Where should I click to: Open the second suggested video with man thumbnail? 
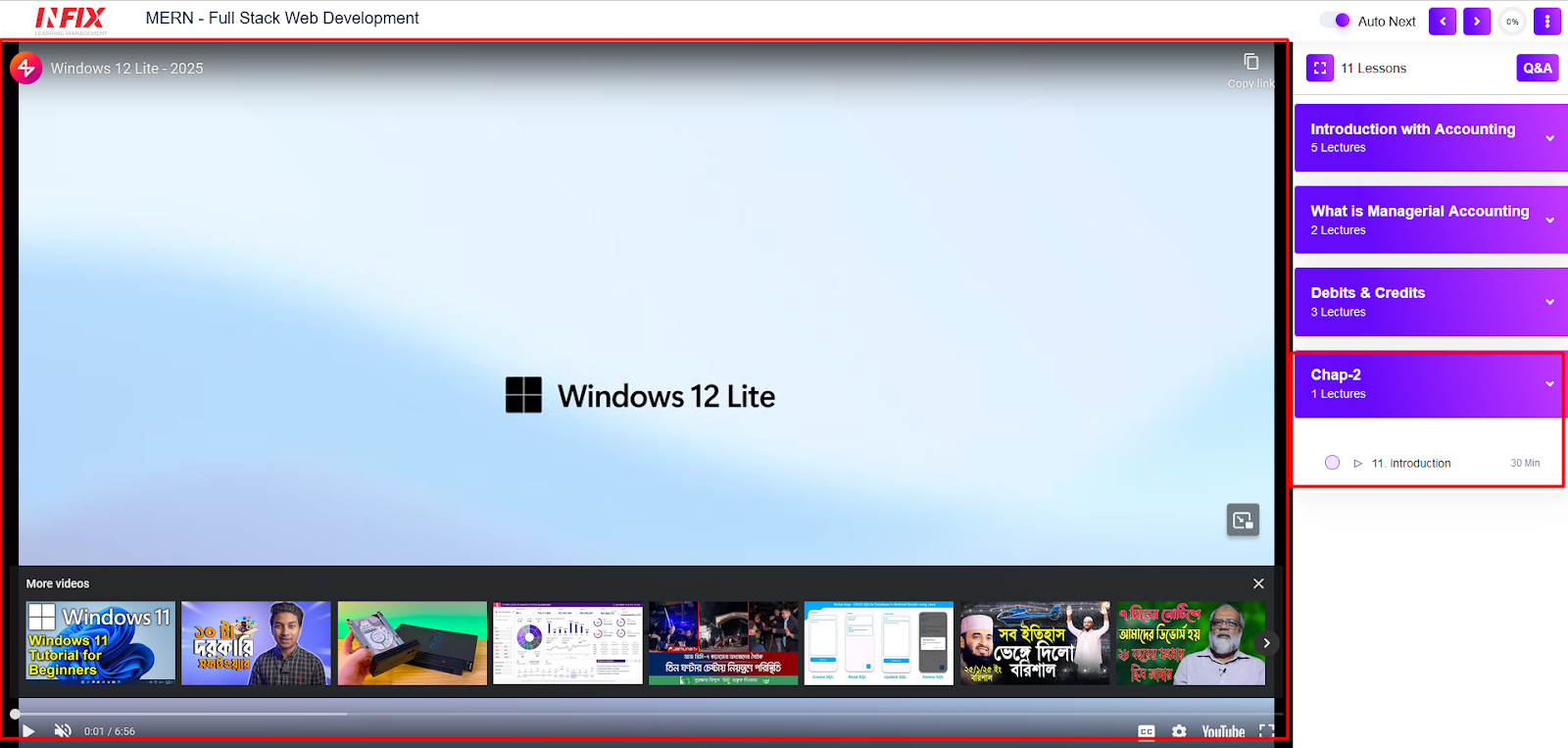(x=256, y=643)
